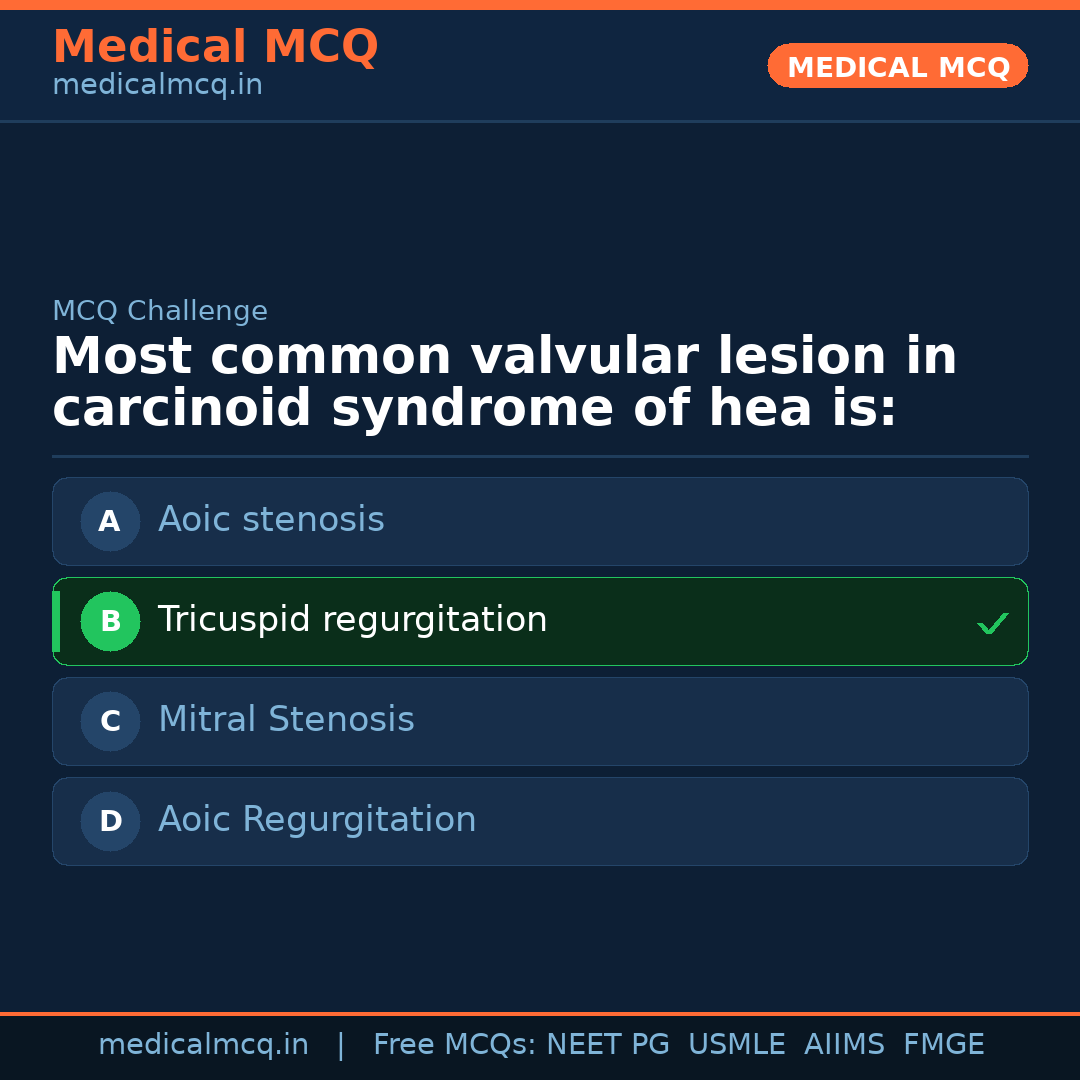
Task: Click "FMGE" in the footer
Action: (x=943, y=1045)
